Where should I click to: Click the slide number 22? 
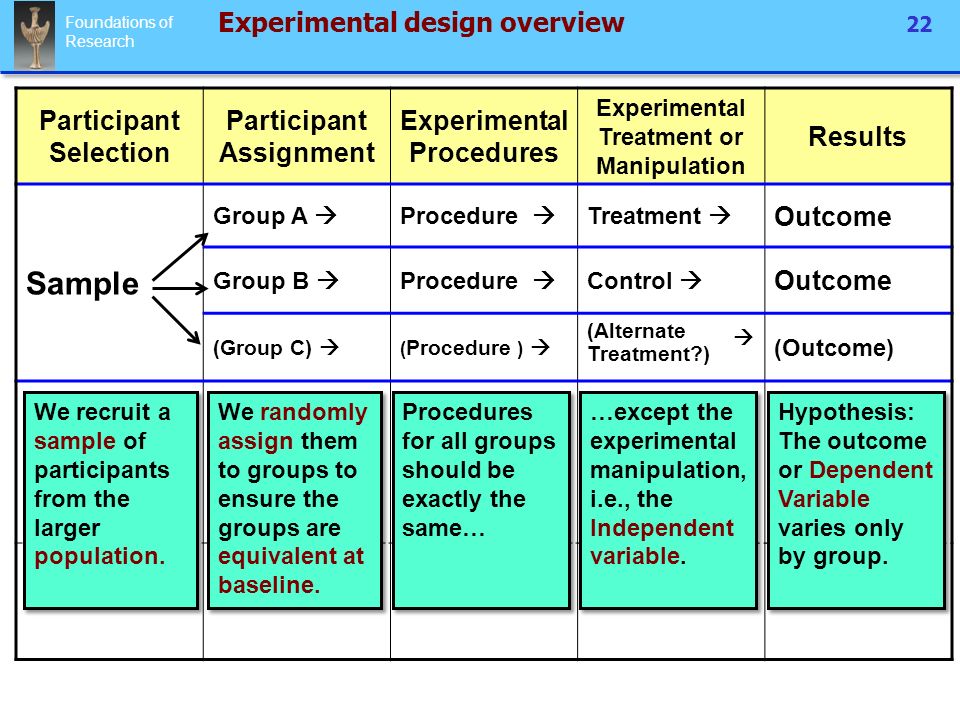[919, 24]
